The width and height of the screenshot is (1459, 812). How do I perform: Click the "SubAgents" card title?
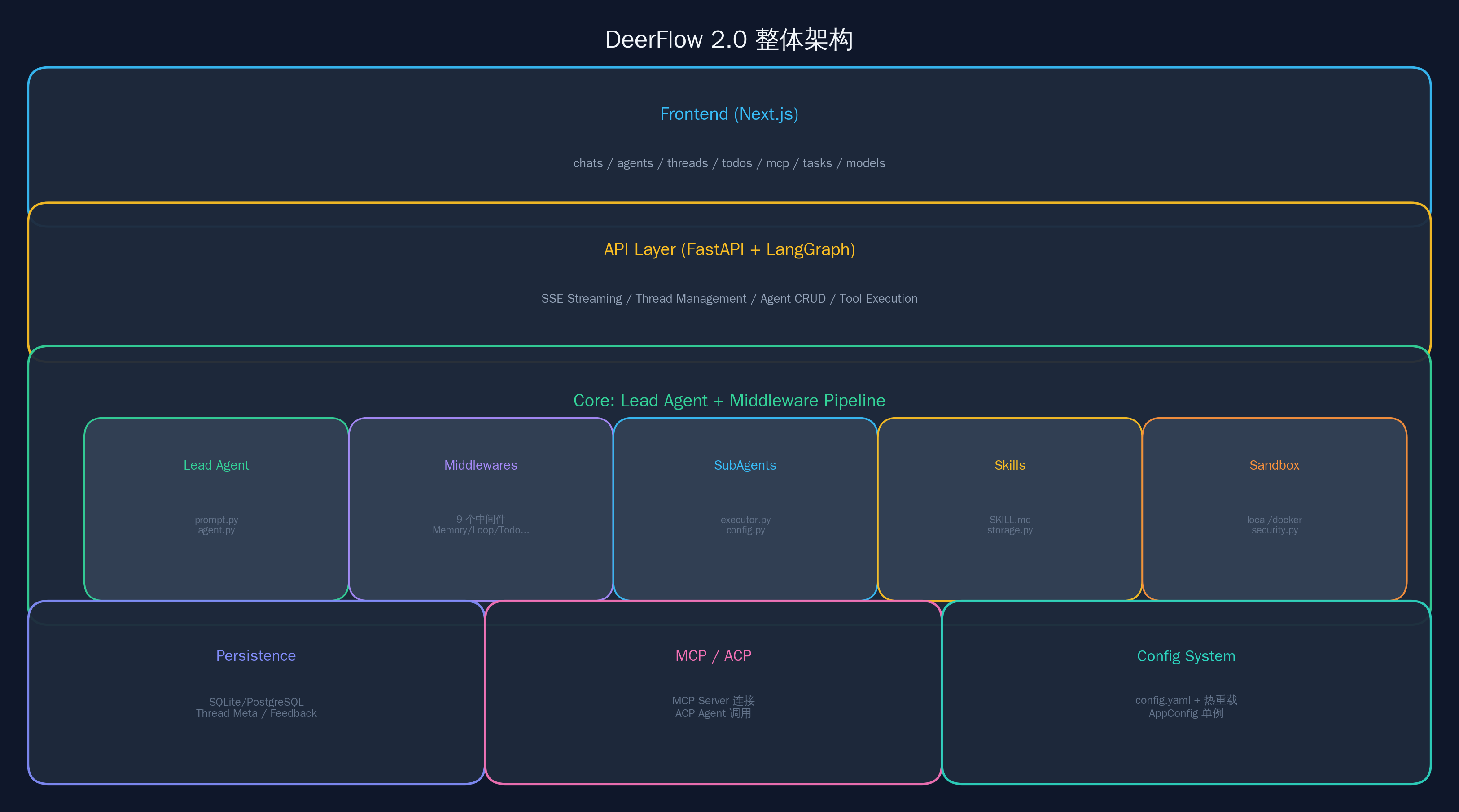tap(745, 465)
